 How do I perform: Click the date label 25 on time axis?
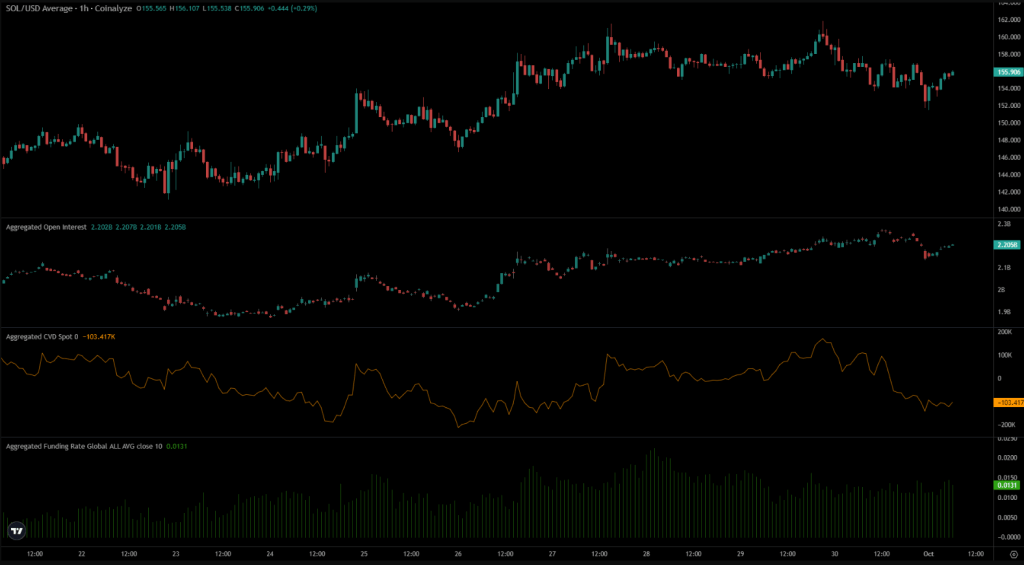[364, 554]
